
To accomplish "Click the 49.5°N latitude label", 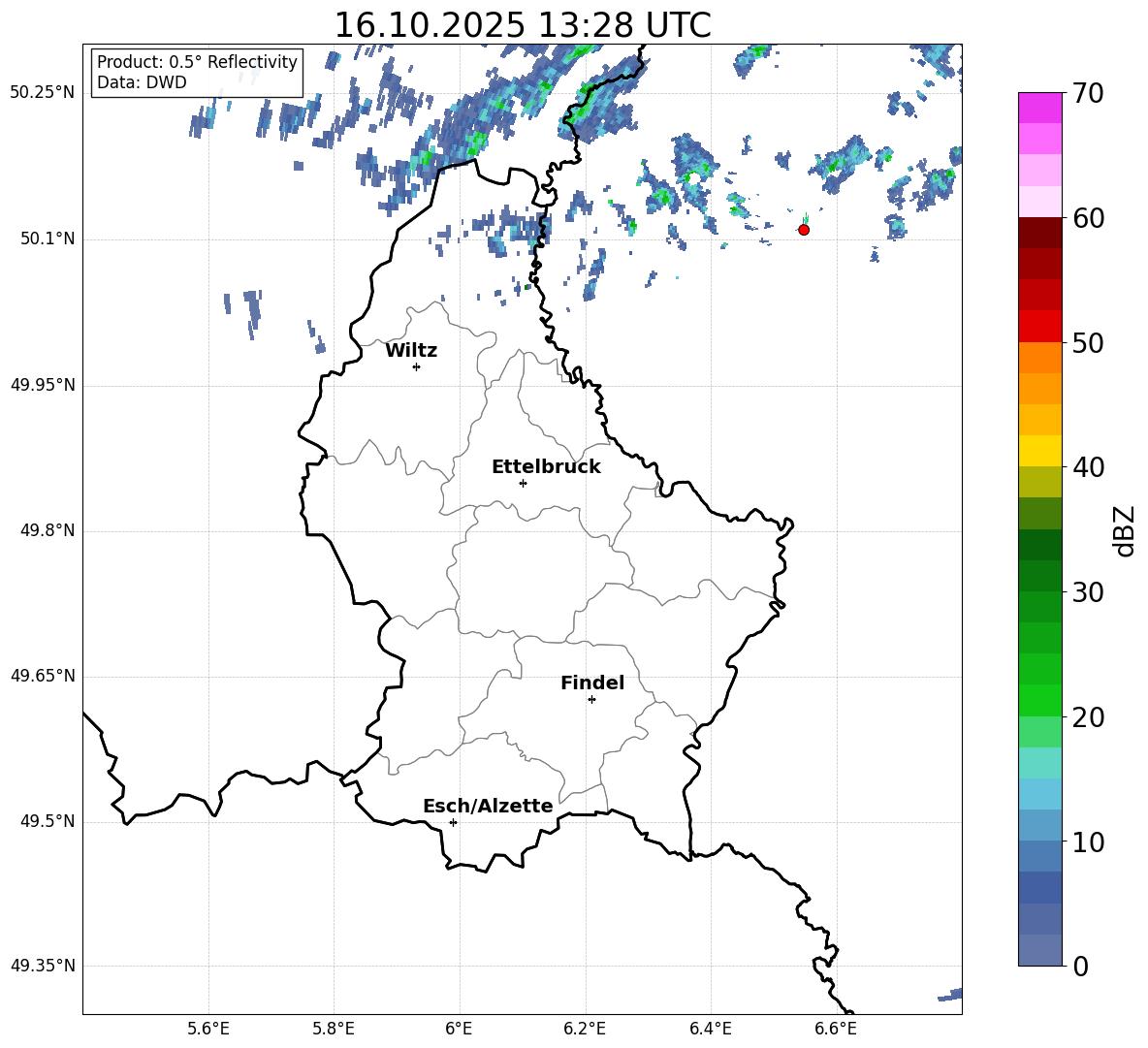I will click(48, 821).
